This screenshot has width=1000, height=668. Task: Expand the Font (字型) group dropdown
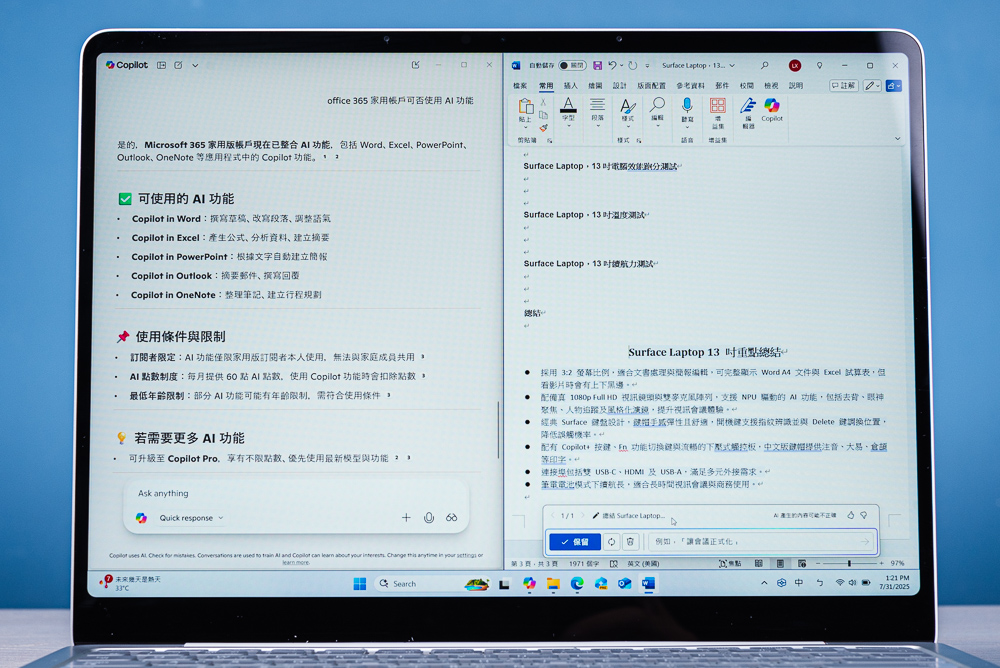(x=568, y=126)
